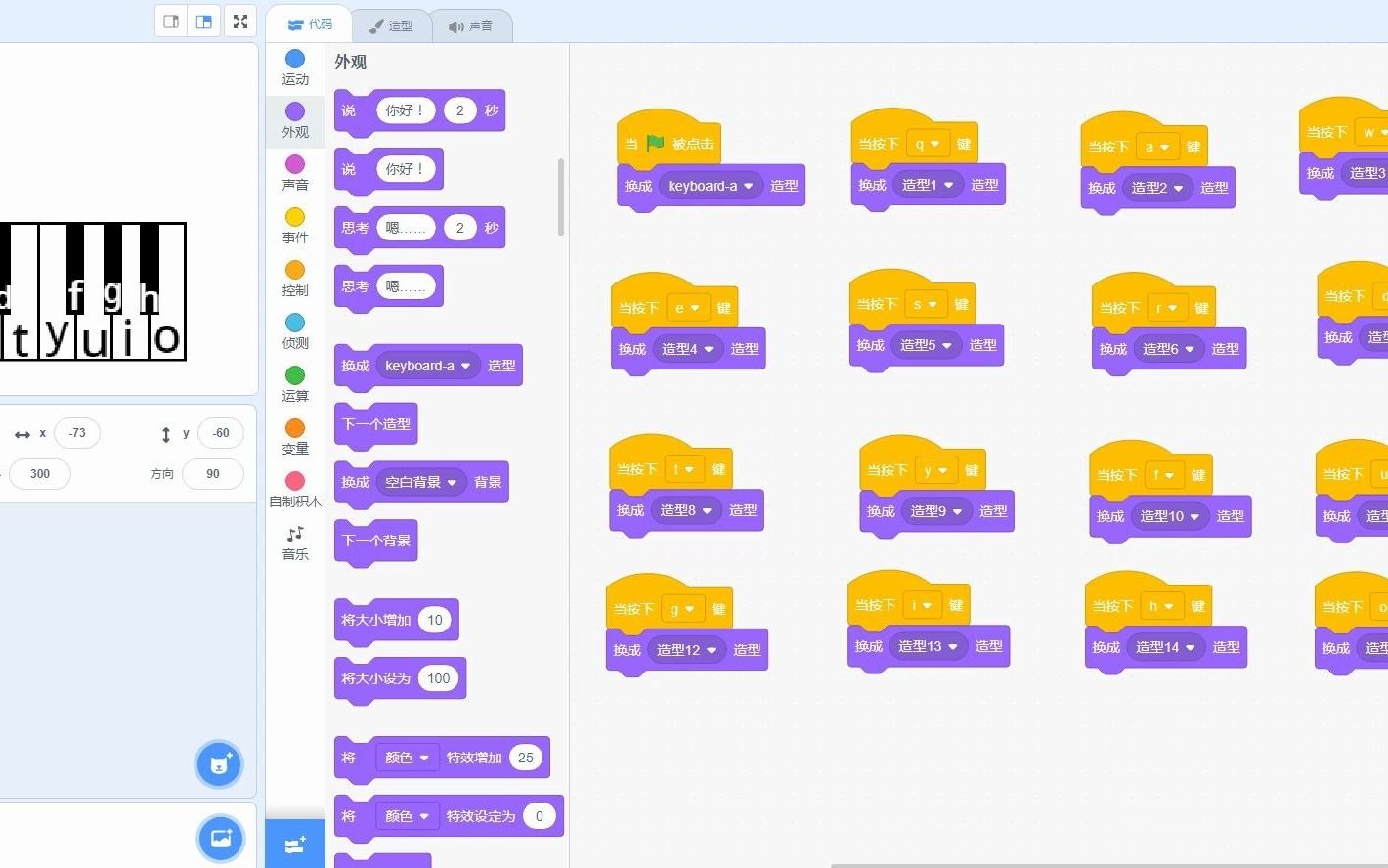Open the 外观 looks category
This screenshot has height=868, width=1388.
pos(295,121)
